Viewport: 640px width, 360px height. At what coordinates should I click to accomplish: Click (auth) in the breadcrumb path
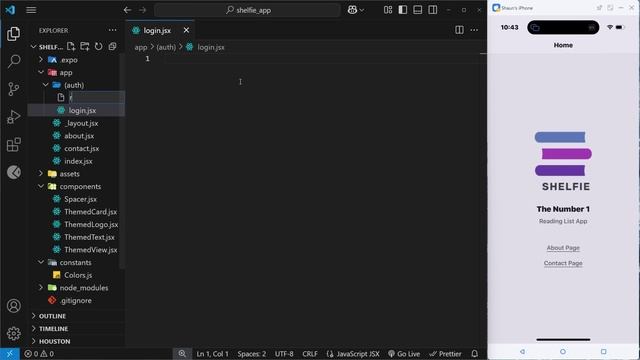166,47
